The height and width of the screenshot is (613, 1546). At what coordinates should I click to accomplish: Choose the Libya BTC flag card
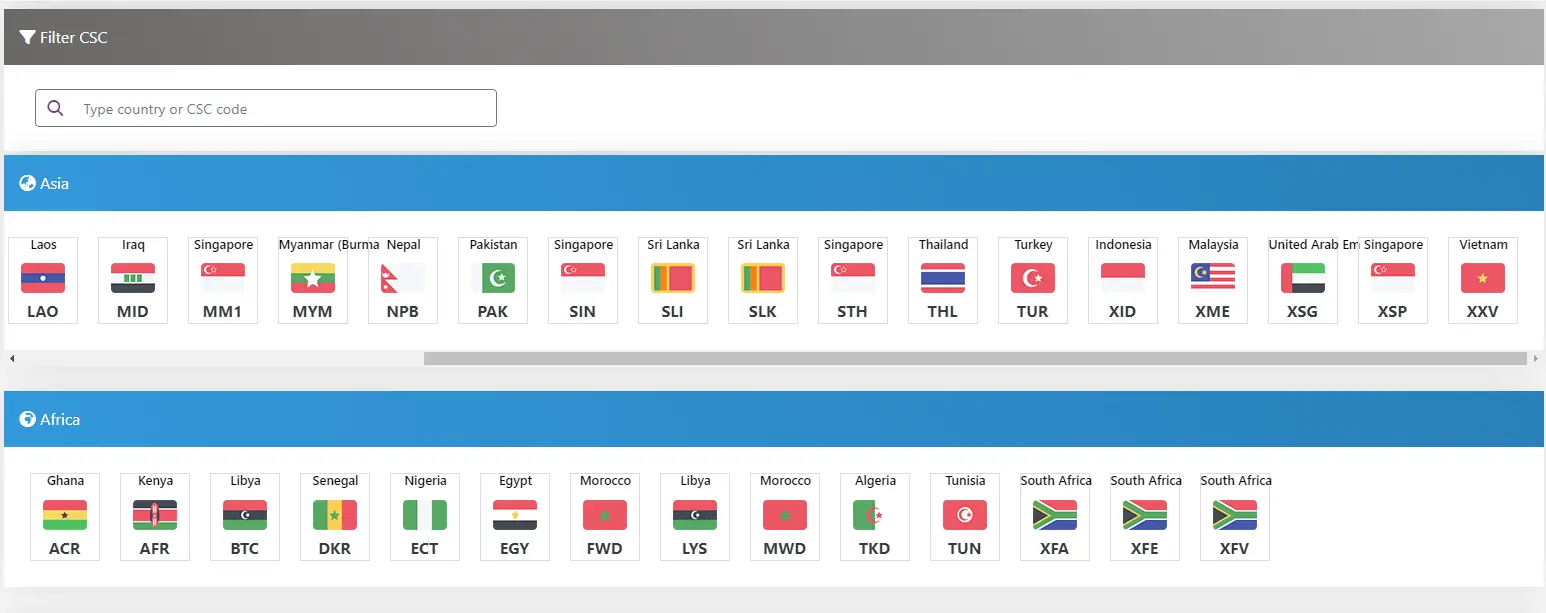tap(245, 517)
